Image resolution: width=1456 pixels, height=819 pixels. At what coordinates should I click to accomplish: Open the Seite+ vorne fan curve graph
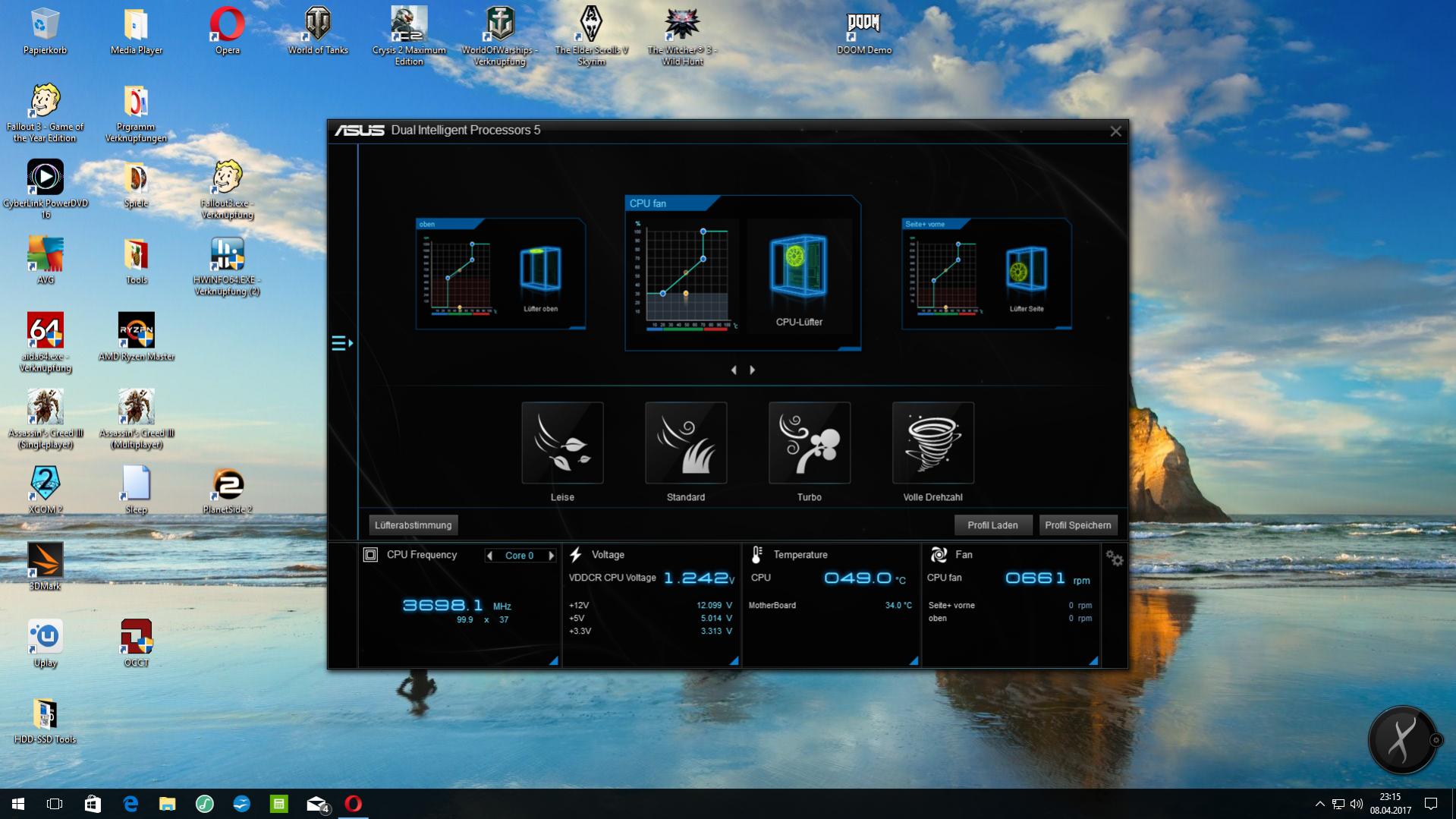tap(945, 275)
